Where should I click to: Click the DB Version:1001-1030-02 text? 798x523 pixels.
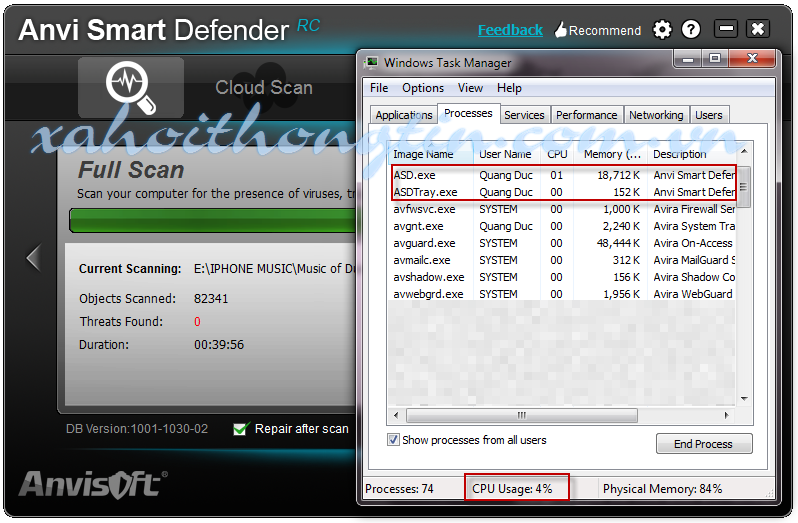(137, 429)
